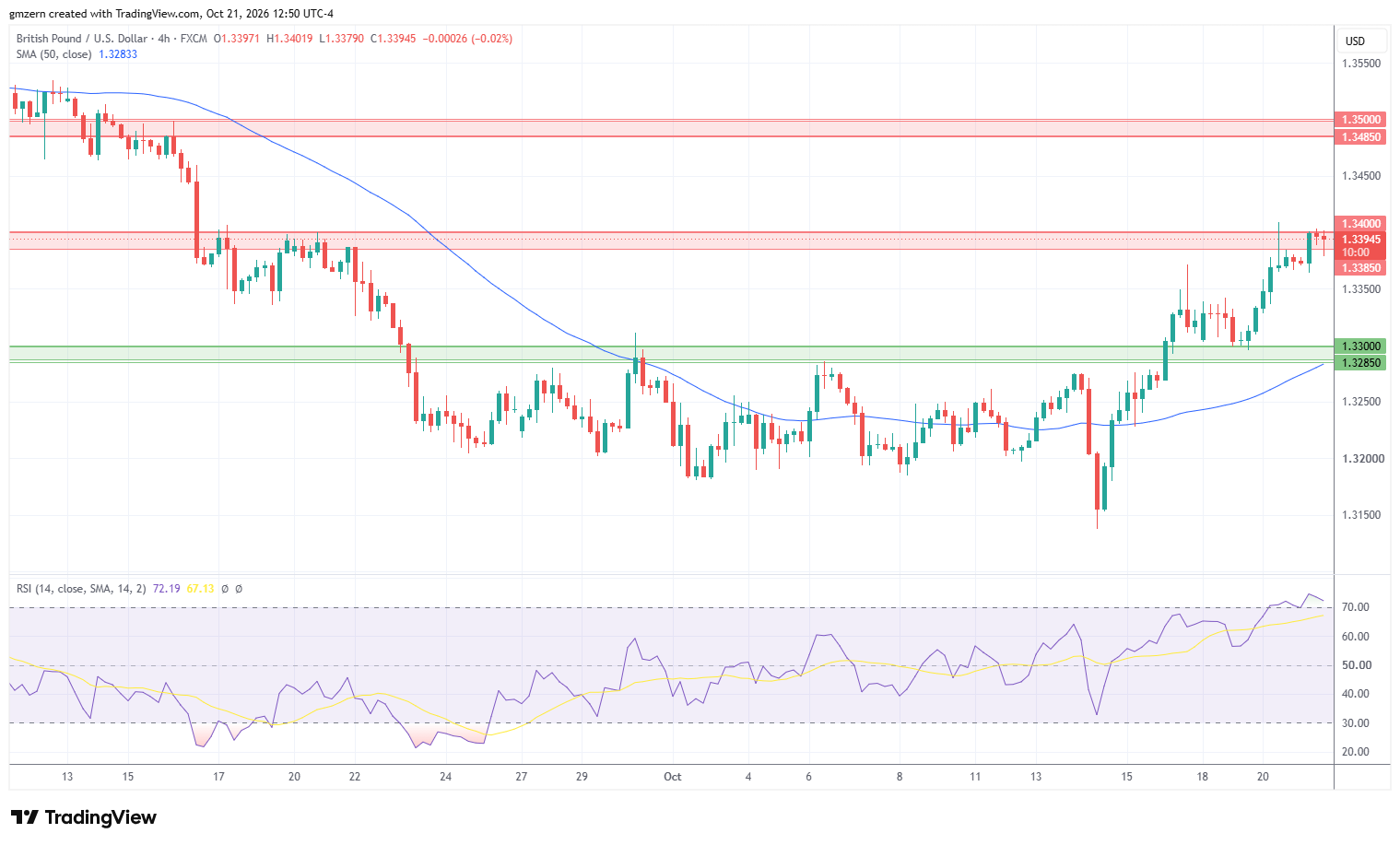Click the 24 date label on time axis

445,777
